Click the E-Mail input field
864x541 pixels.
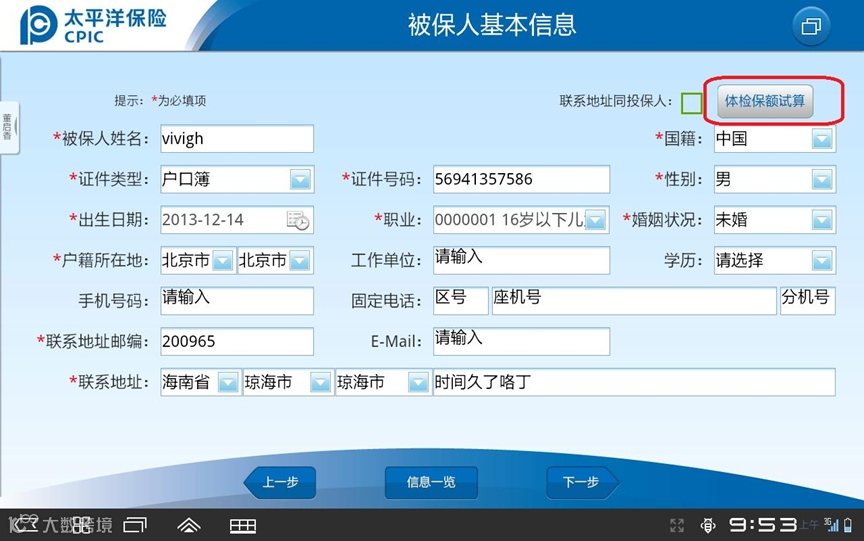pyautogui.click(x=521, y=342)
